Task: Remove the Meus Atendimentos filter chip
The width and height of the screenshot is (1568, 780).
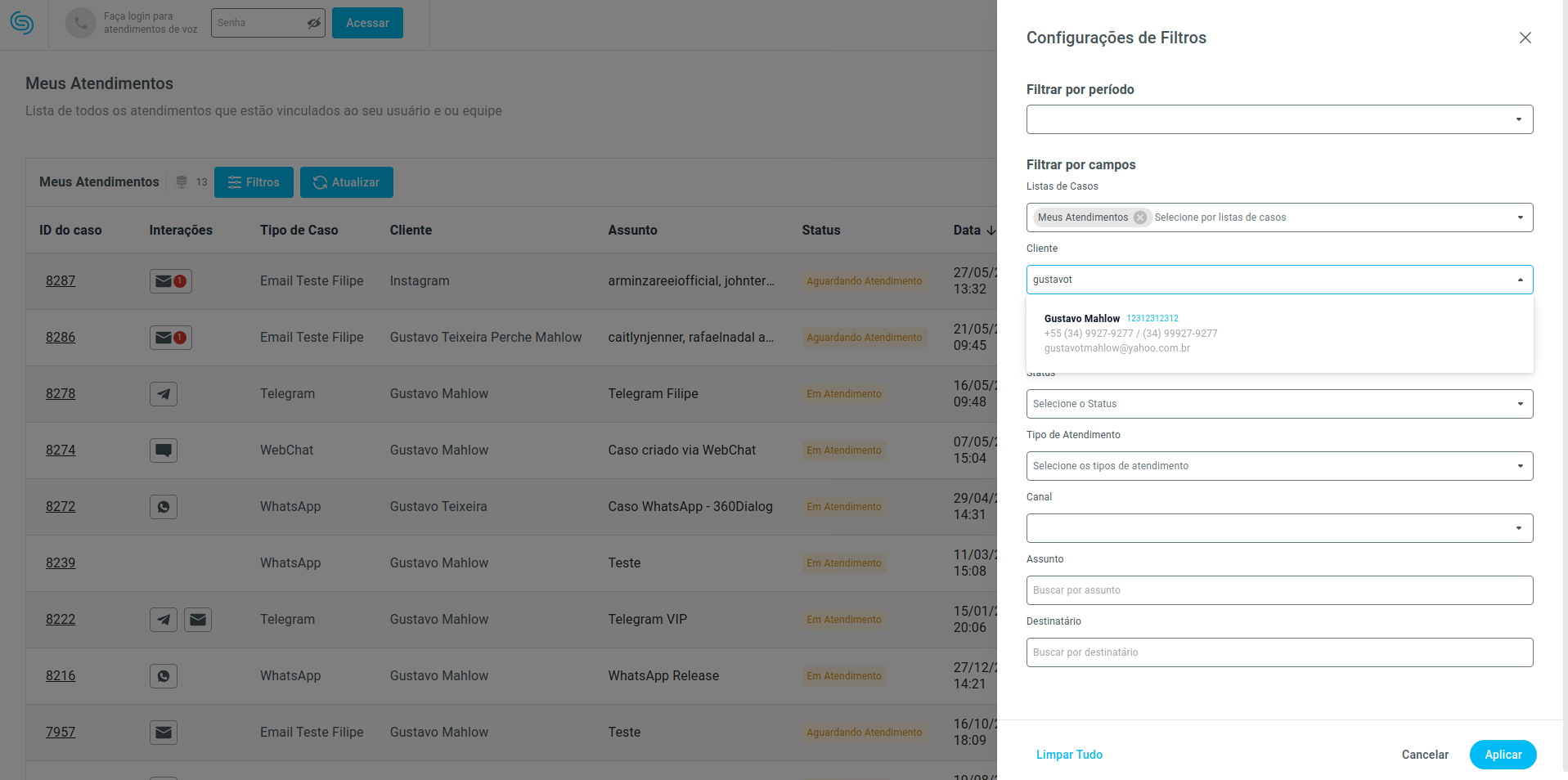Action: tap(1140, 217)
